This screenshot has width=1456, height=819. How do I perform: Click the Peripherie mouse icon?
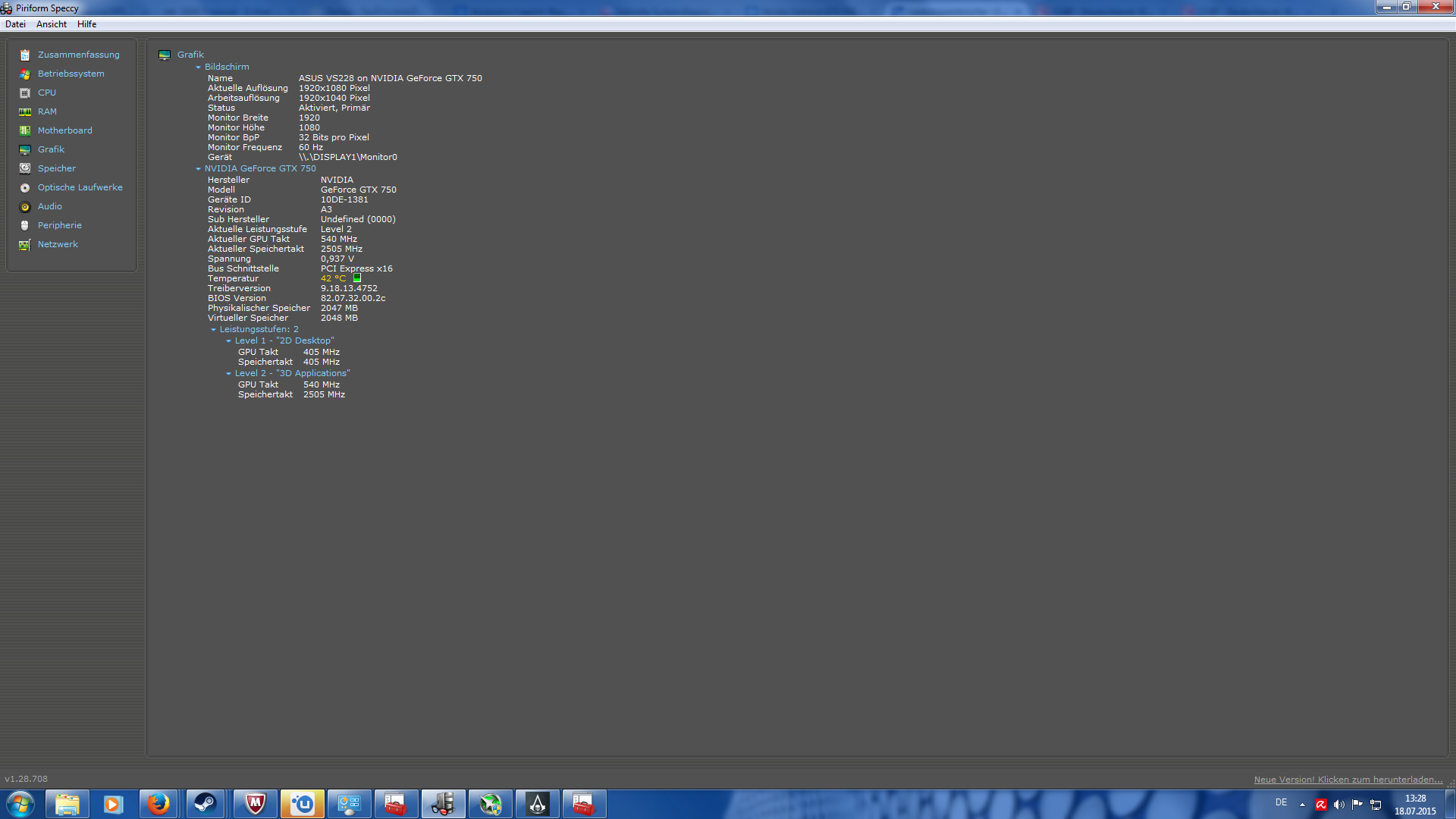pyautogui.click(x=25, y=226)
